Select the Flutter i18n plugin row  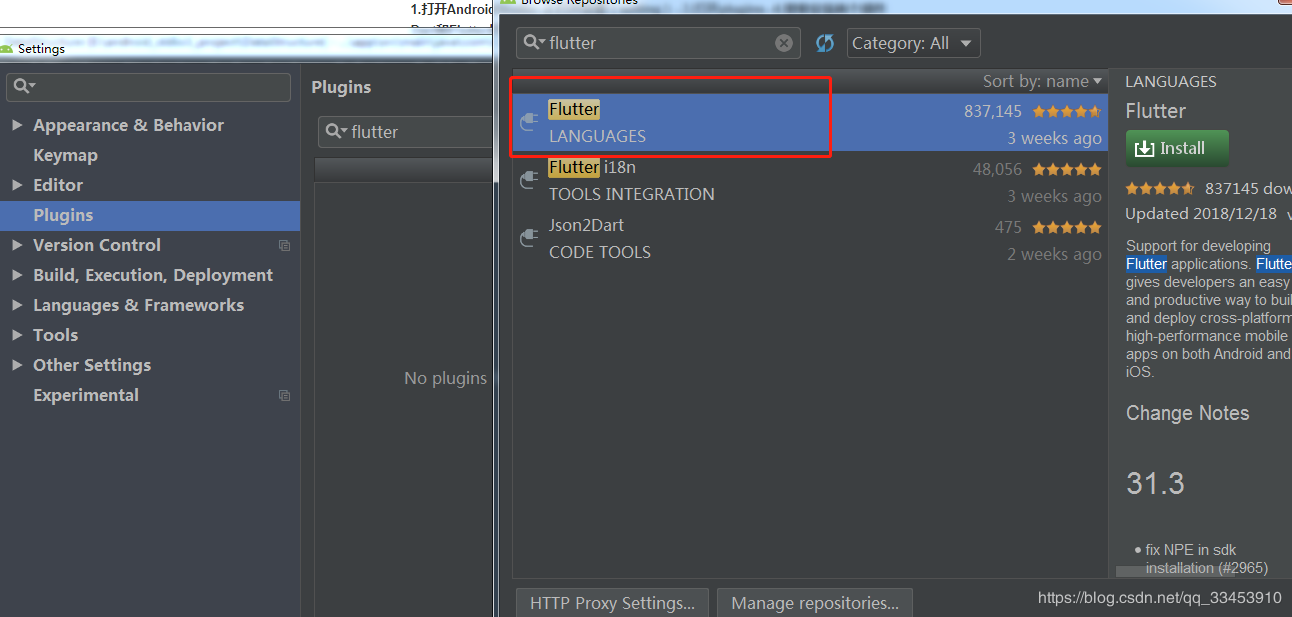tap(810, 181)
